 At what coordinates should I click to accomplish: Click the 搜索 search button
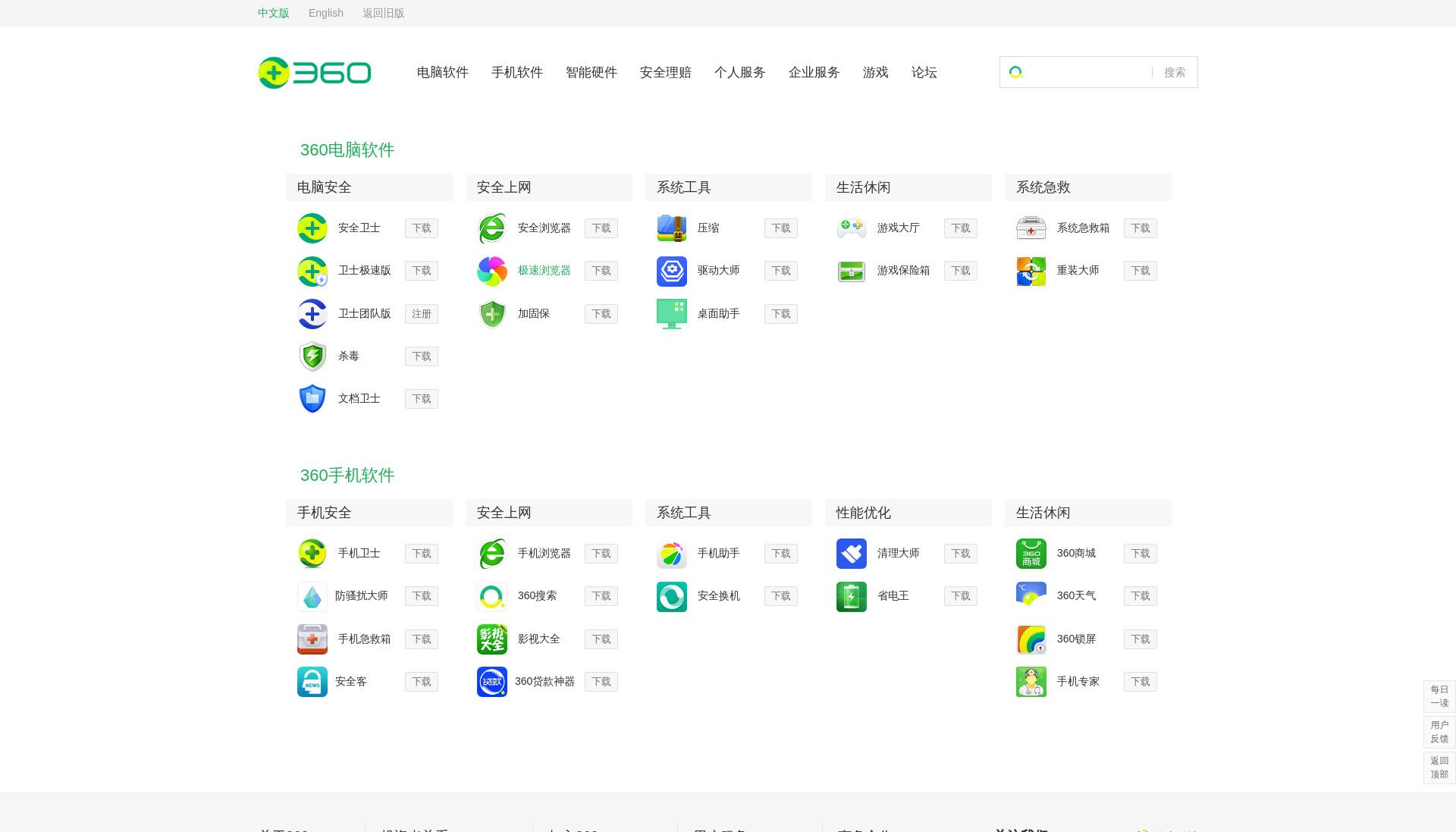pyautogui.click(x=1175, y=72)
